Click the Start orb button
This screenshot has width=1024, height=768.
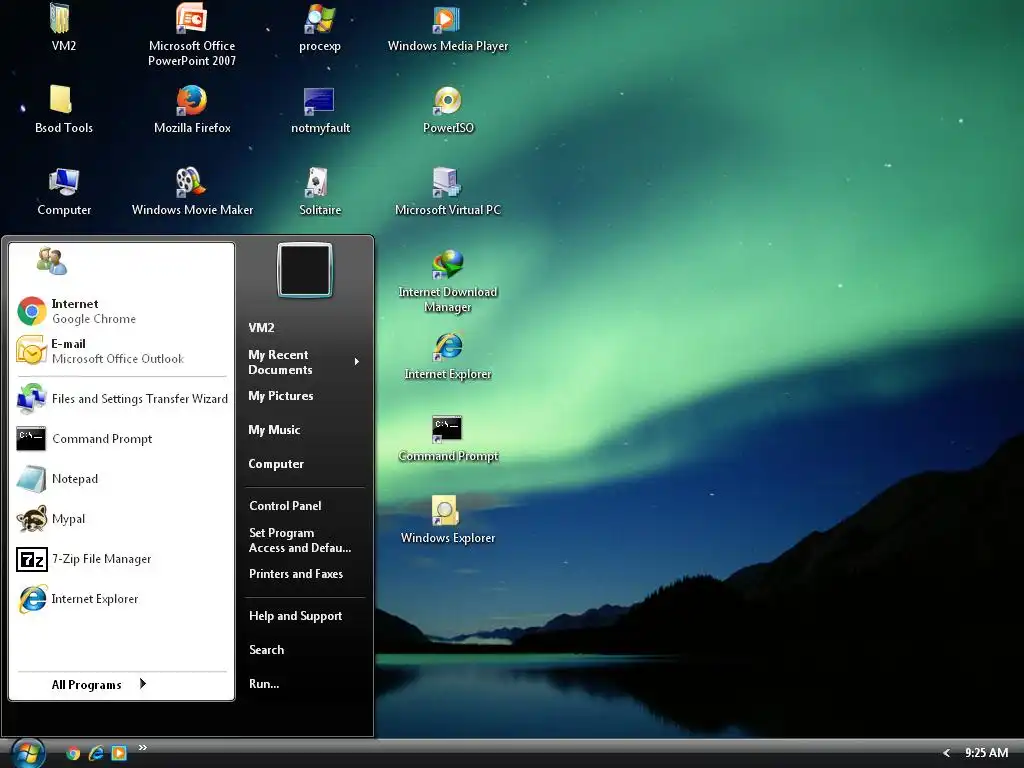(x=27, y=753)
